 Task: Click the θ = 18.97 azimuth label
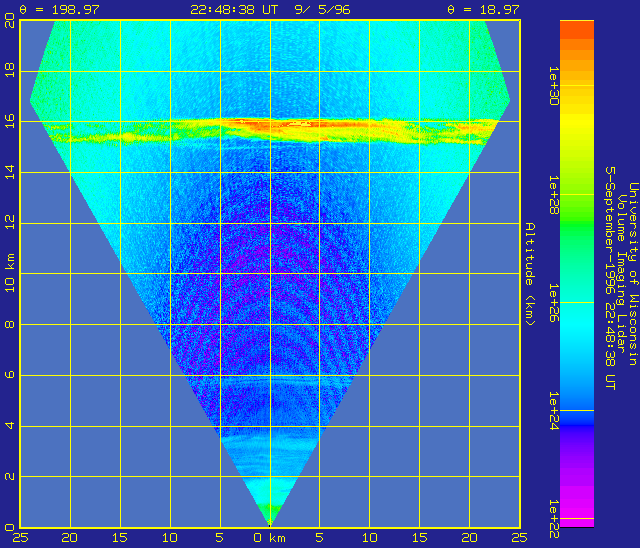click(483, 9)
